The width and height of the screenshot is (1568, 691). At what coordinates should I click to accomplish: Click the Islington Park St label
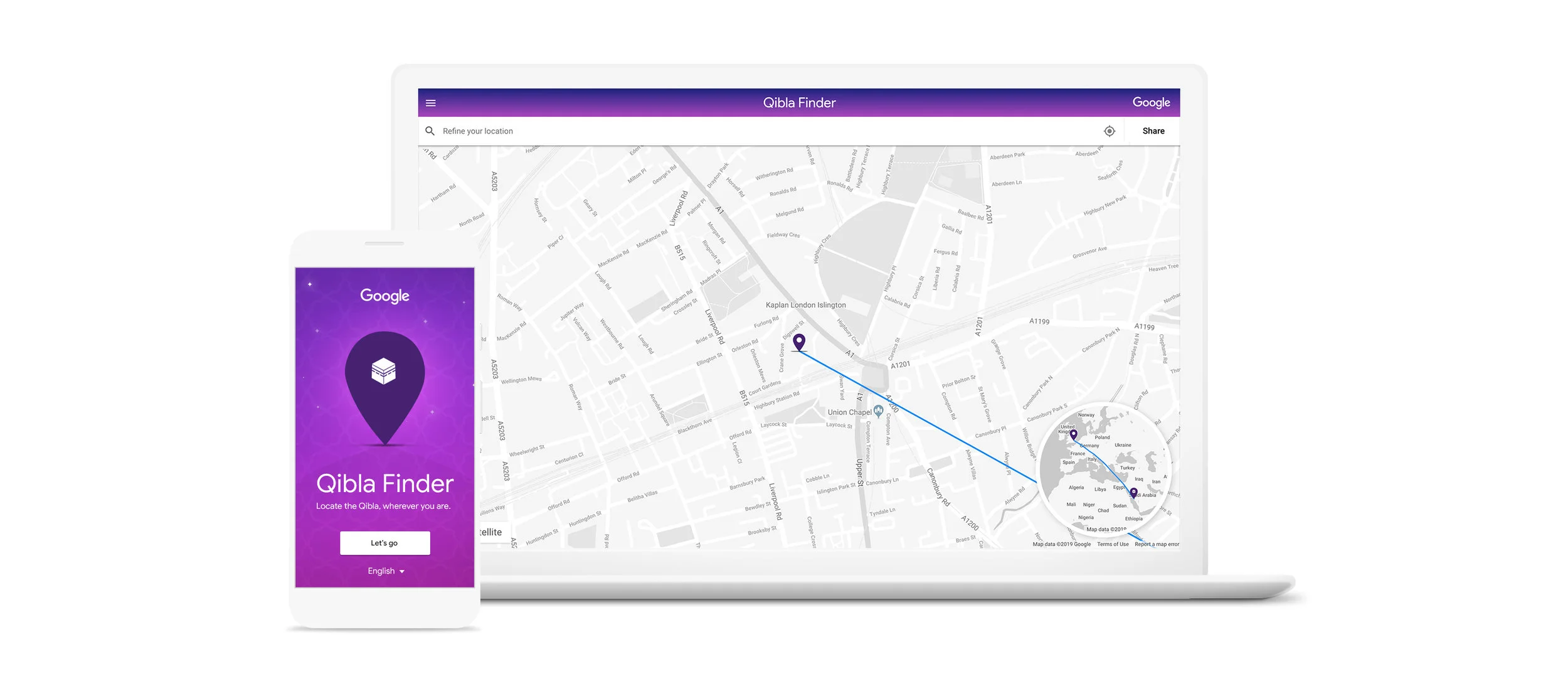pos(836,488)
